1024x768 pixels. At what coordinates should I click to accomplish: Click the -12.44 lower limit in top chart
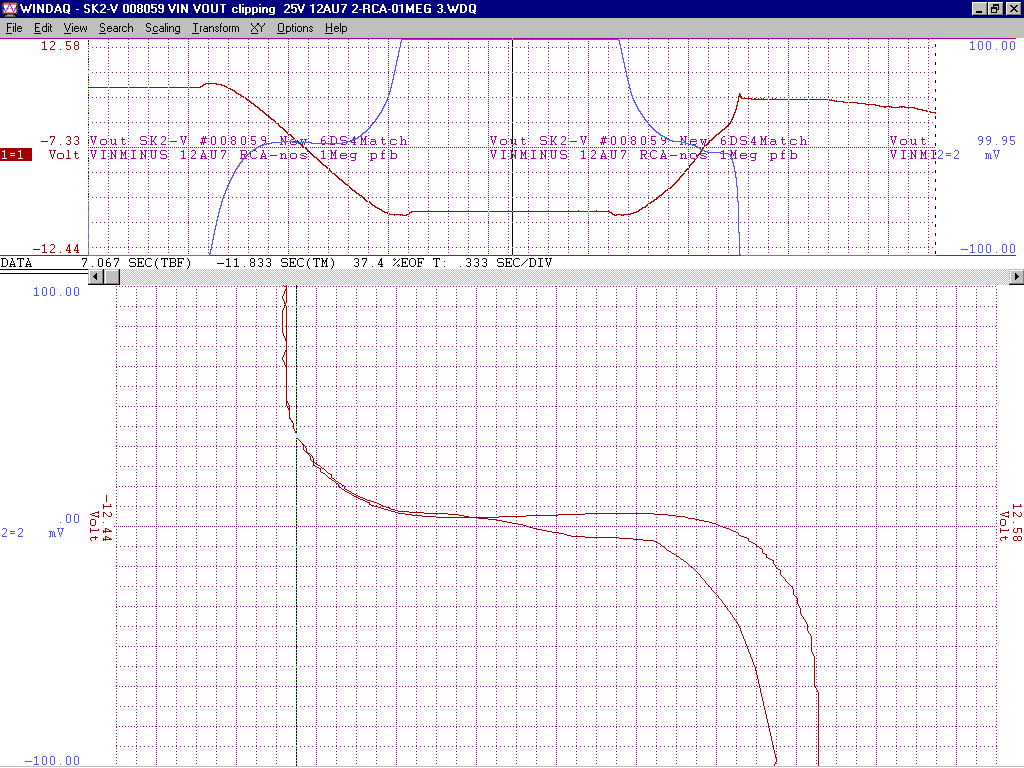60,249
